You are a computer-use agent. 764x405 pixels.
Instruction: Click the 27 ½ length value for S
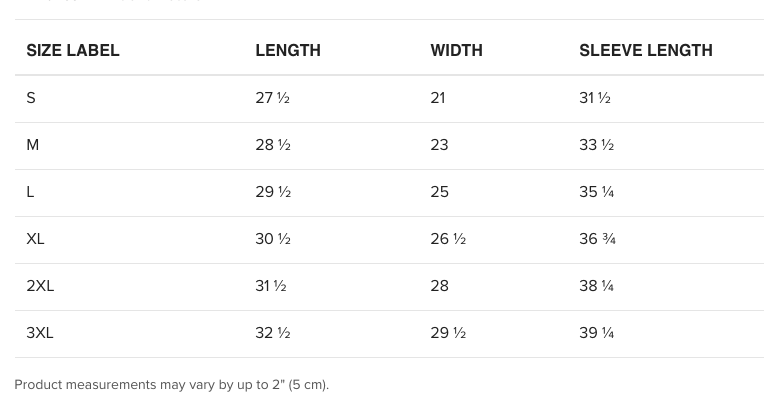click(x=272, y=98)
